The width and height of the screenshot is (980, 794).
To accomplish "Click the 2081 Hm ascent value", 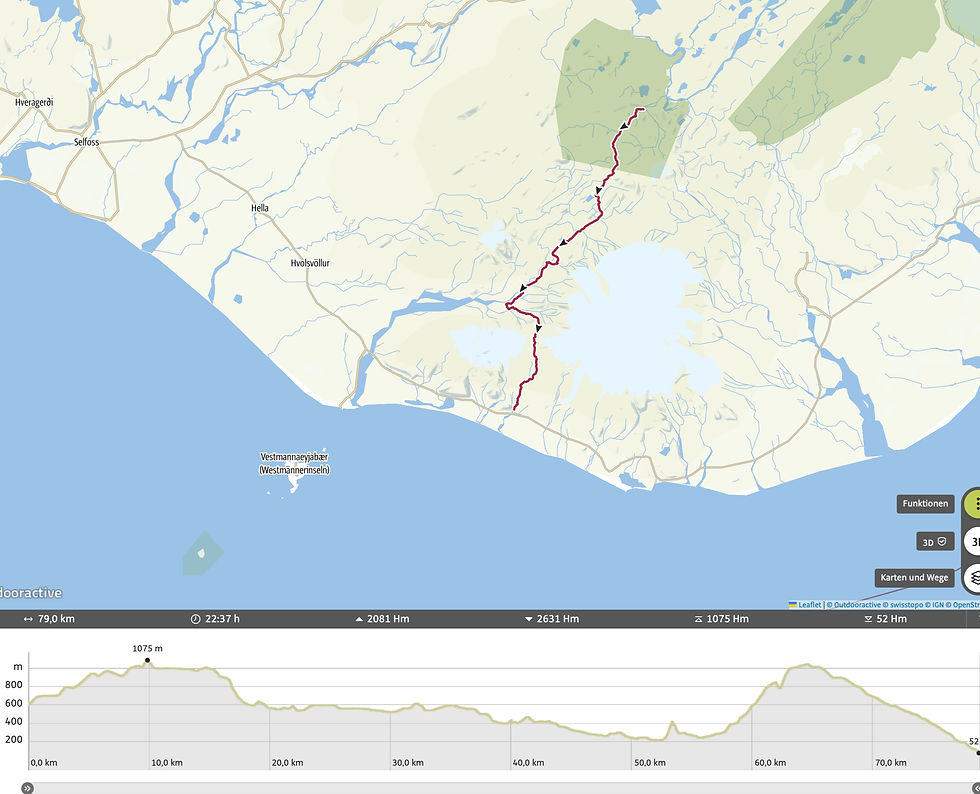I will 388,619.
